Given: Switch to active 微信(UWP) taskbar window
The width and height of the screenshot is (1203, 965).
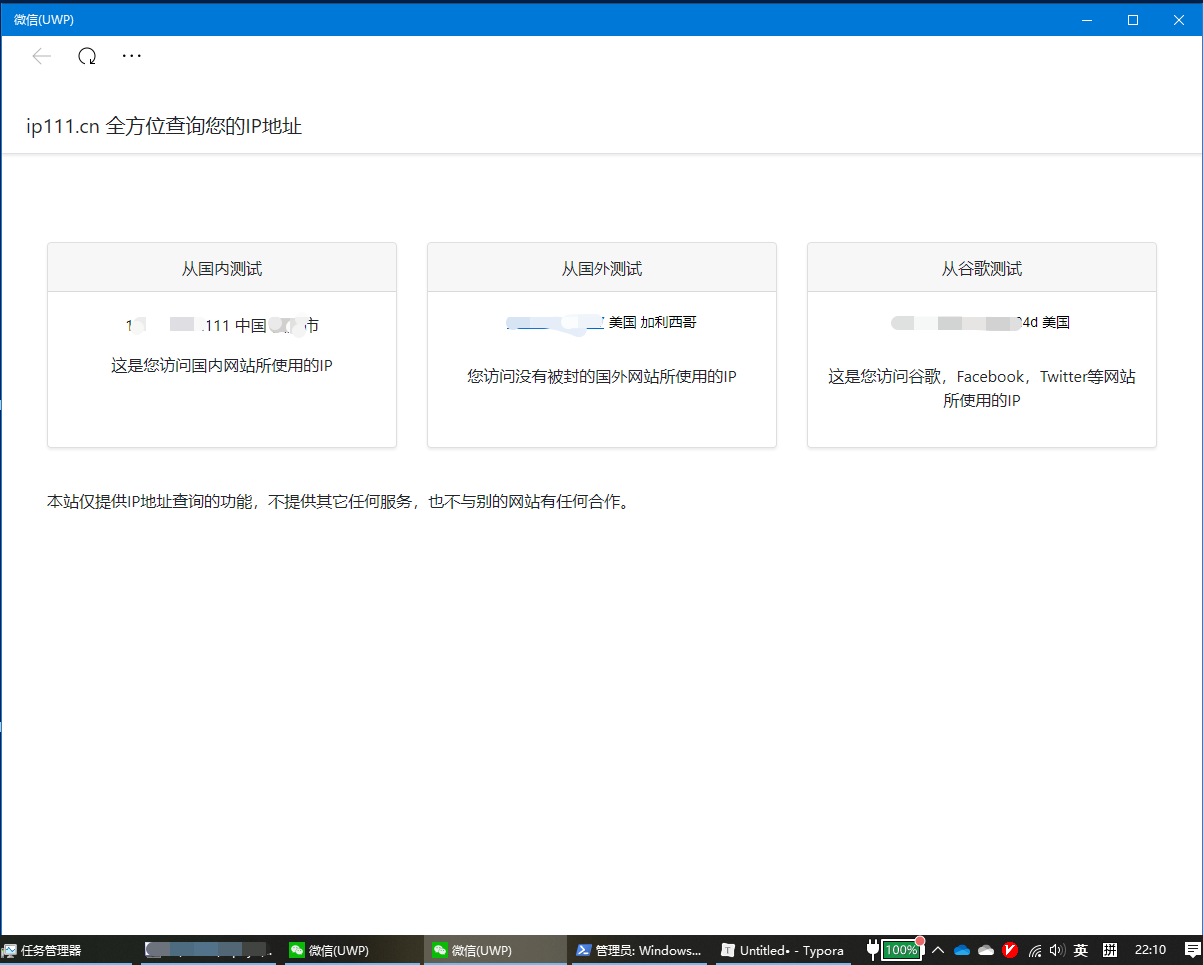Looking at the screenshot, I should [x=496, y=950].
